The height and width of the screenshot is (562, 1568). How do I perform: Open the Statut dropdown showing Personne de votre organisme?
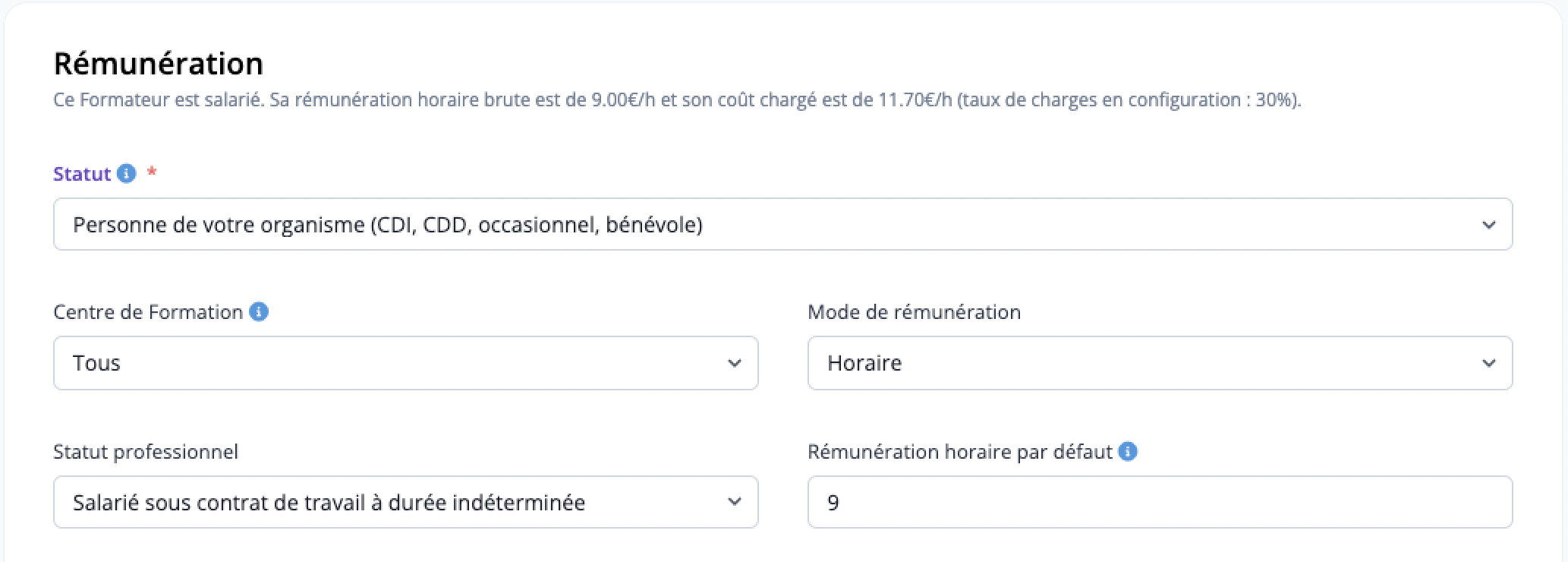pyautogui.click(x=782, y=224)
